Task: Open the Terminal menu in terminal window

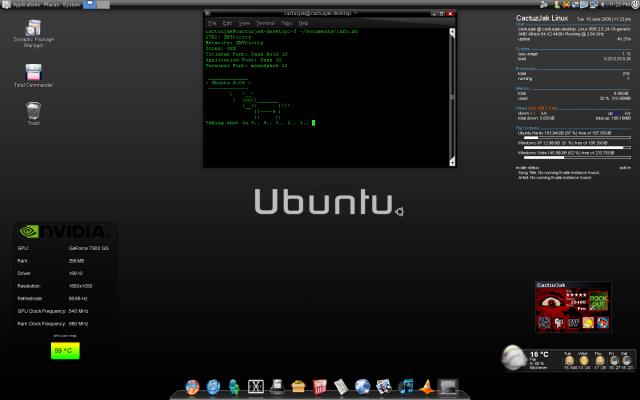Action: coord(265,23)
